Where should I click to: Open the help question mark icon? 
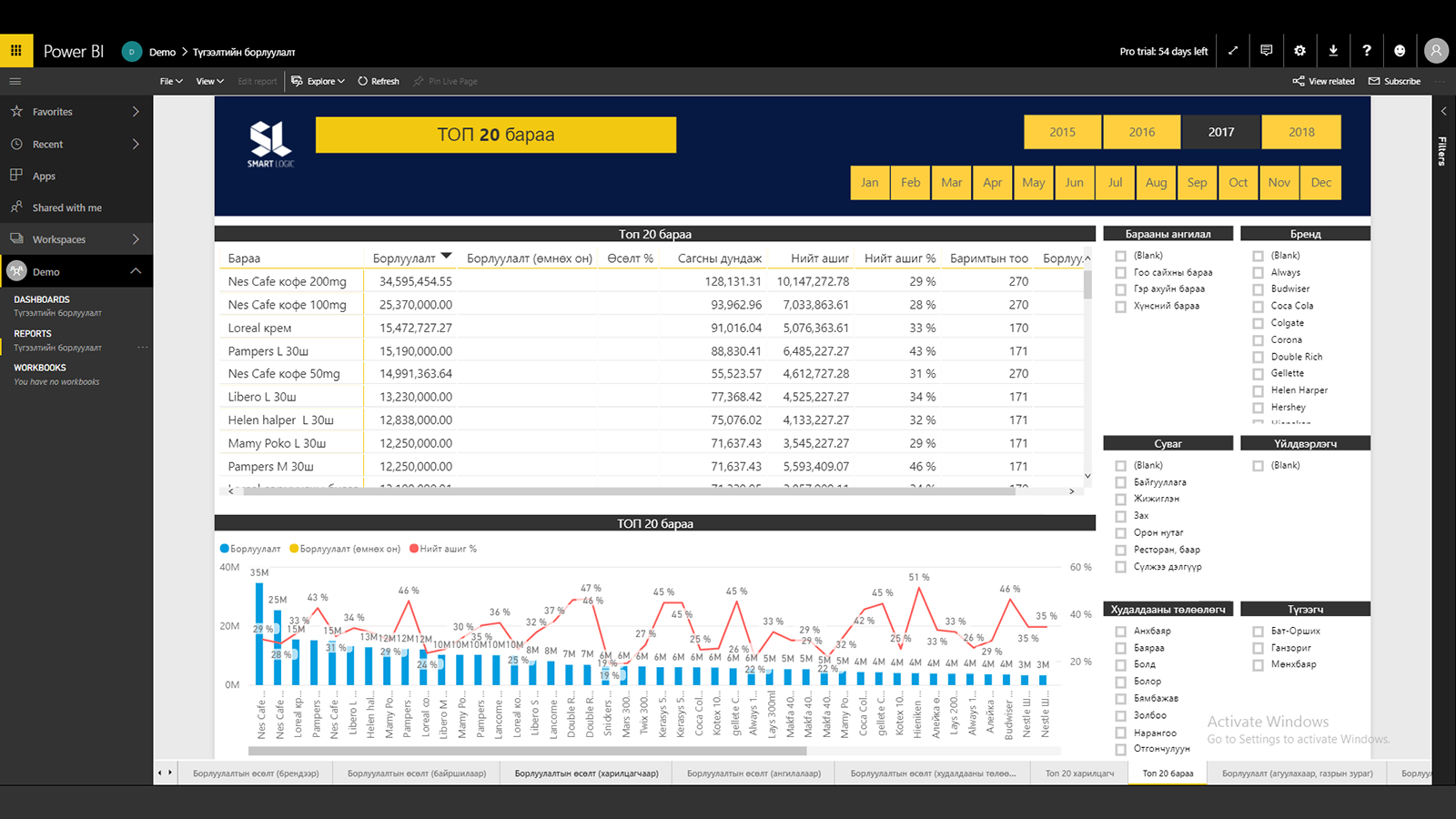tap(1366, 51)
